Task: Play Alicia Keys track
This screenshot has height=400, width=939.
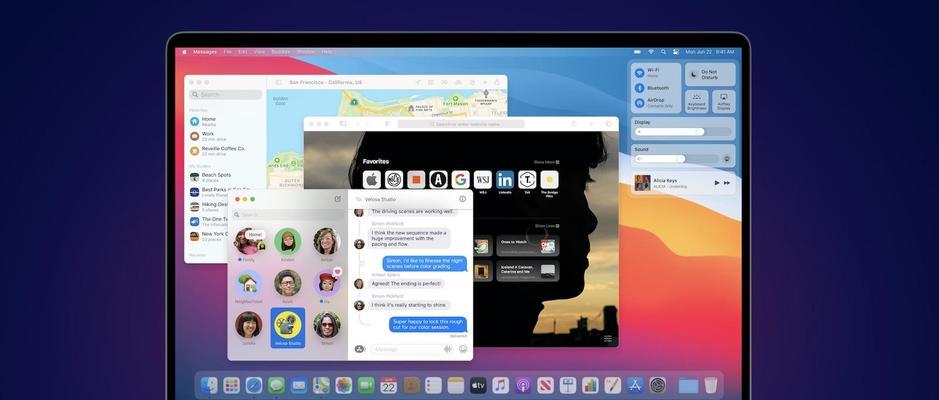Action: click(717, 183)
